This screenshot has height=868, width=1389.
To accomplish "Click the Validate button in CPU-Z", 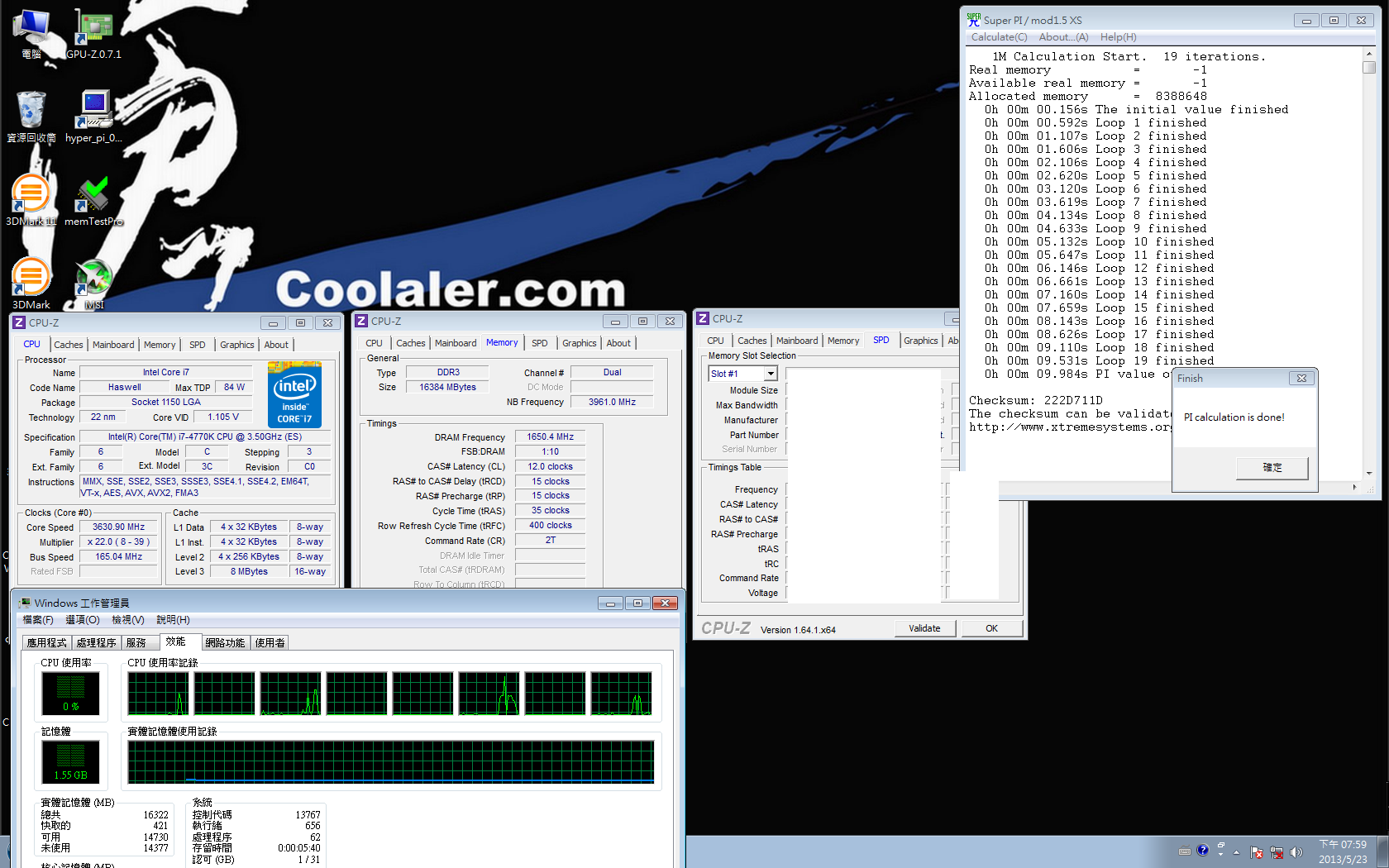I will tap(924, 628).
